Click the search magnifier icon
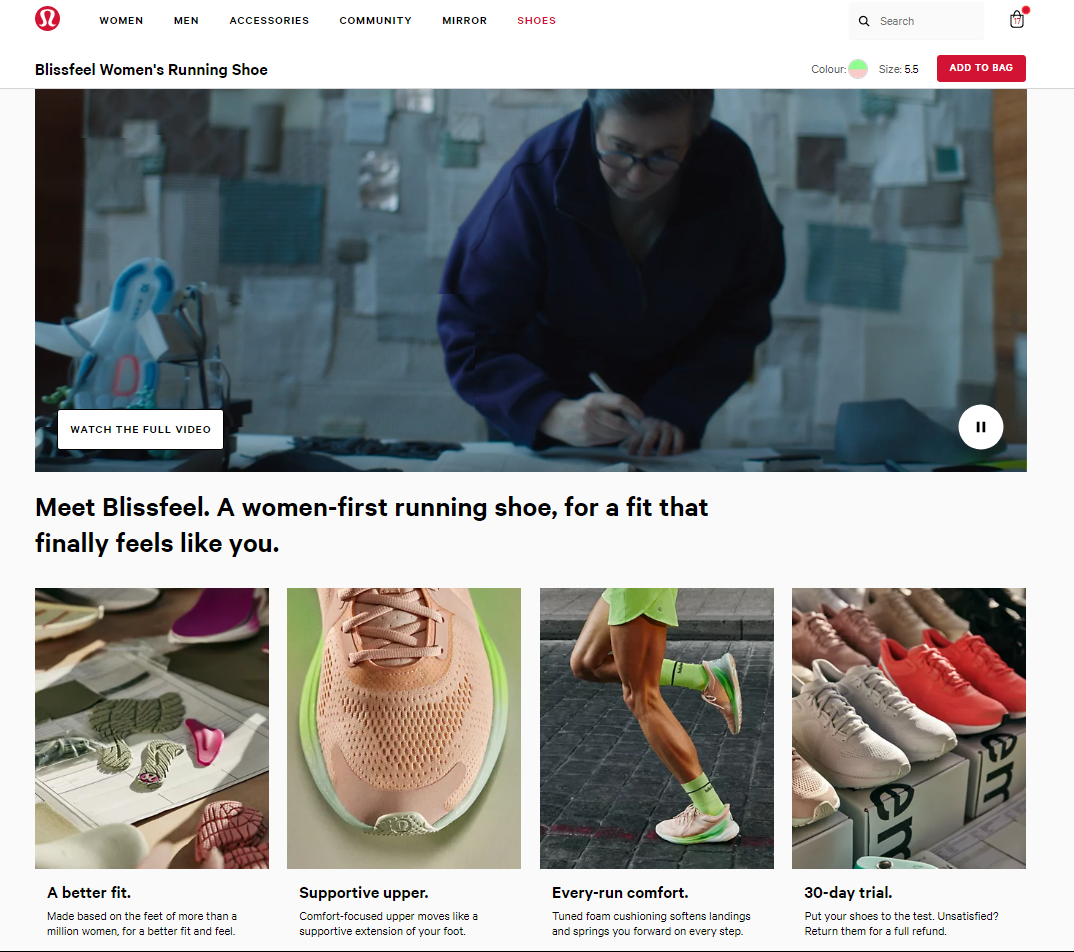The image size is (1074, 952). click(x=864, y=21)
